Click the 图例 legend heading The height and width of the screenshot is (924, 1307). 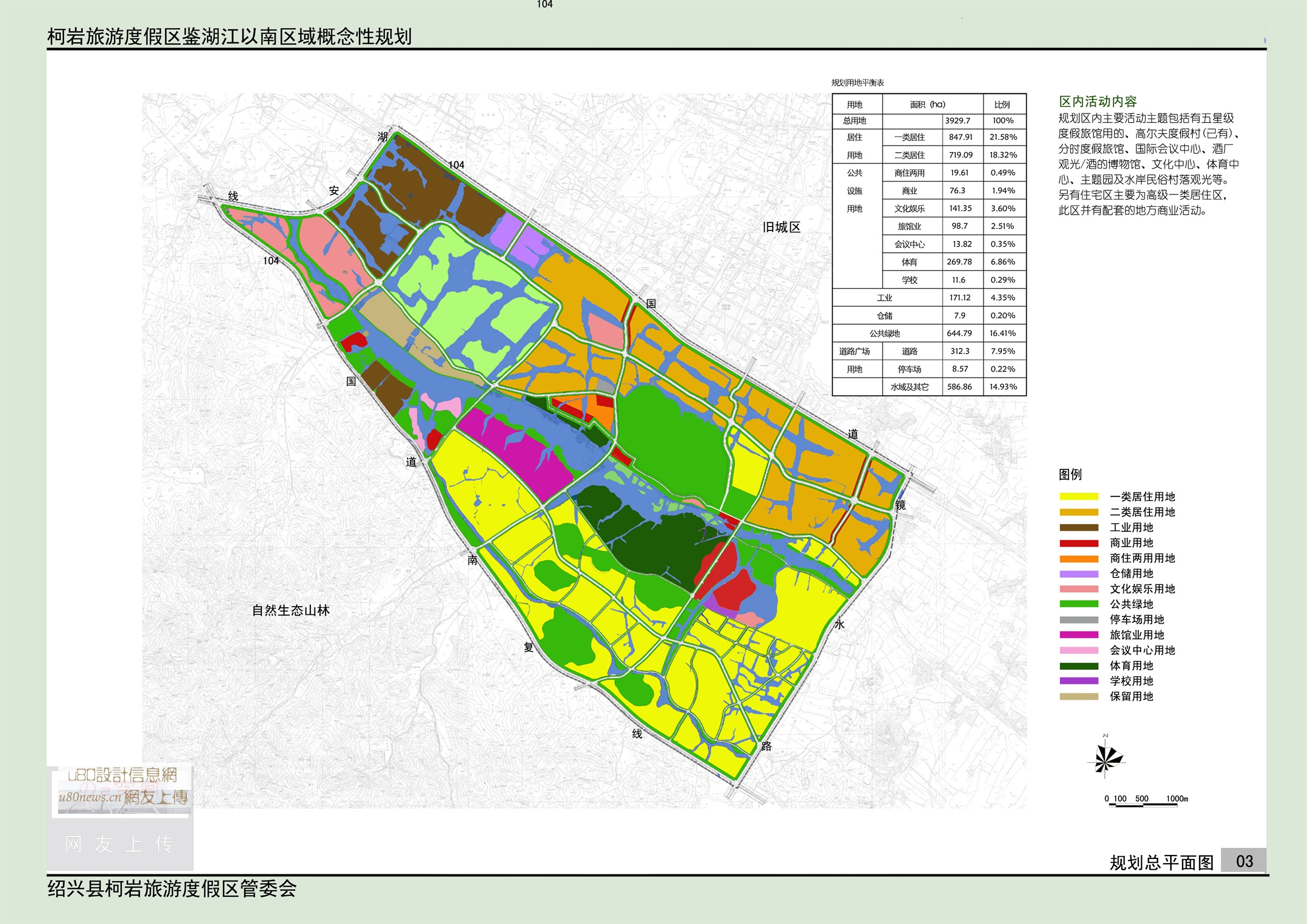click(1070, 474)
